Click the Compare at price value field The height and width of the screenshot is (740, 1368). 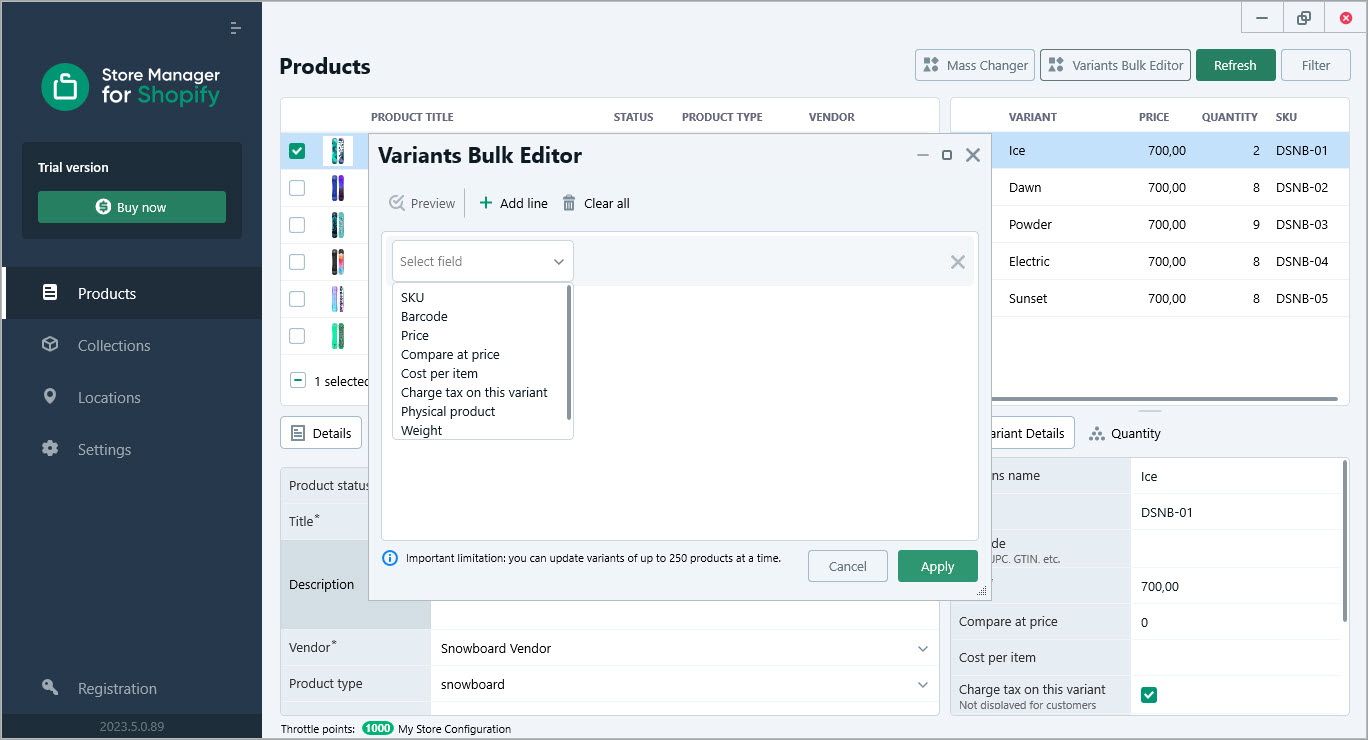(1235, 622)
